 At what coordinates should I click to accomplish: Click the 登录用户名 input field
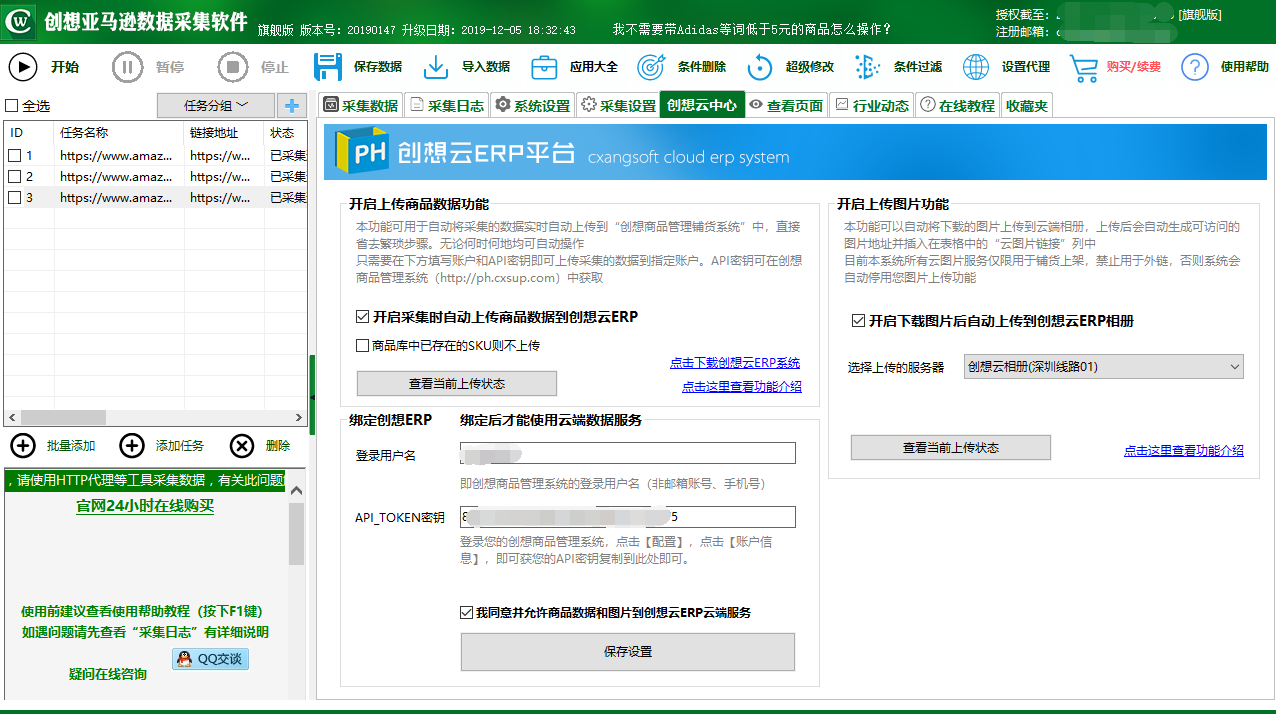(628, 454)
